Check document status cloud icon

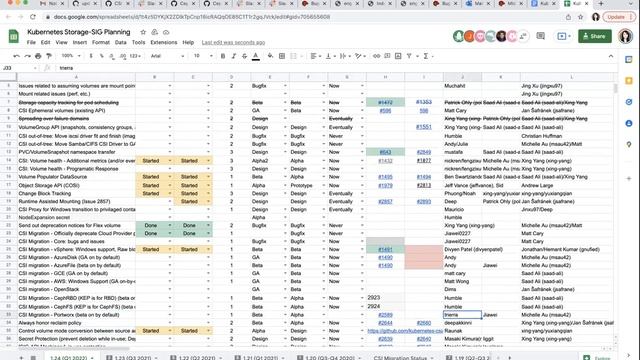point(166,32)
